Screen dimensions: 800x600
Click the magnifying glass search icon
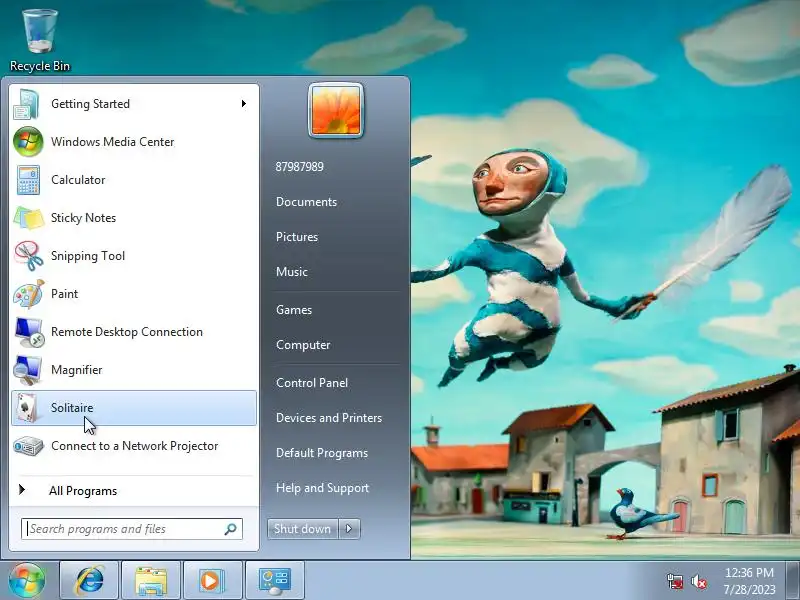pos(231,529)
